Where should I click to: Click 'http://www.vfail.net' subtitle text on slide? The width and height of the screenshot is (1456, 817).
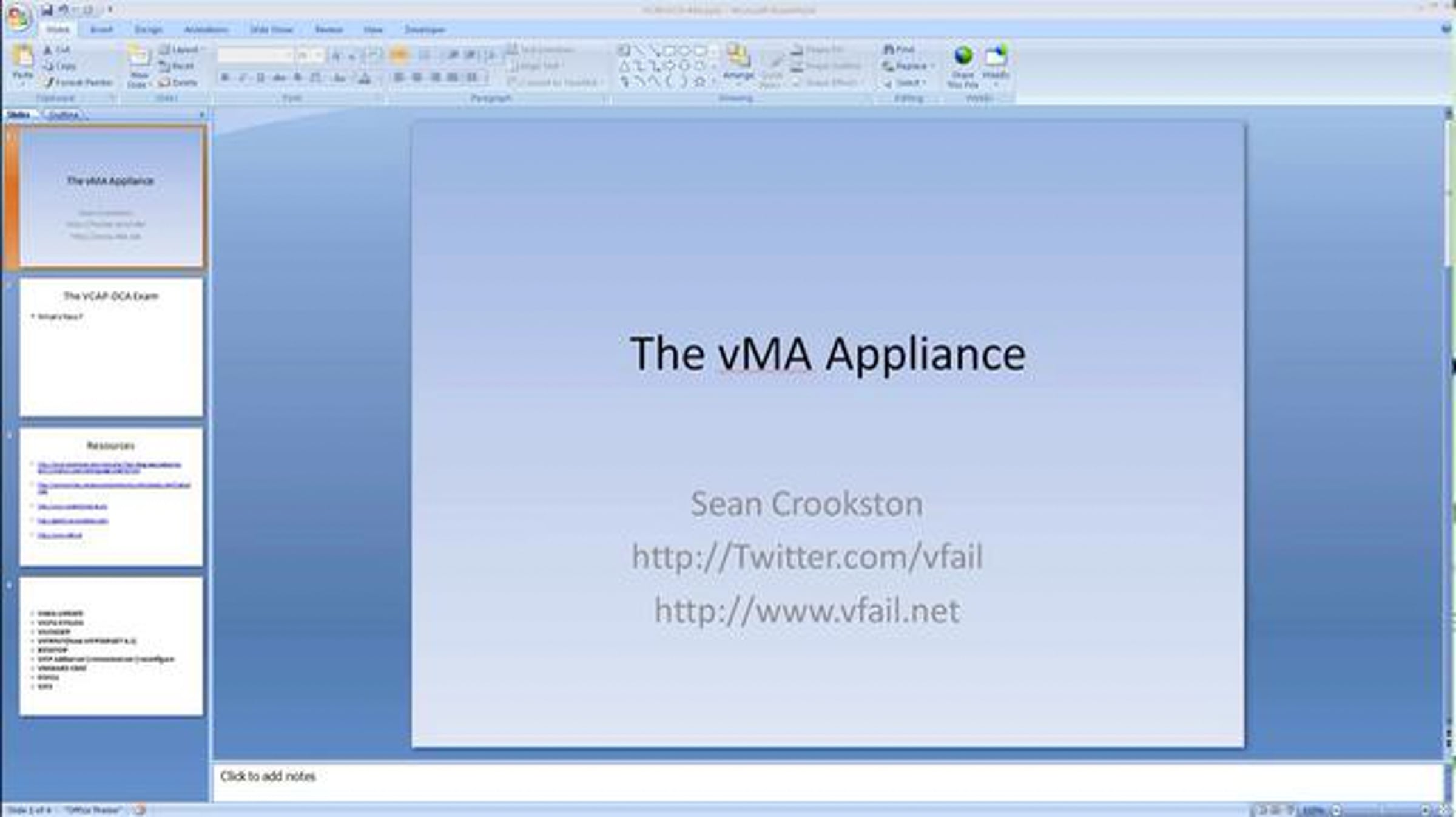point(807,610)
